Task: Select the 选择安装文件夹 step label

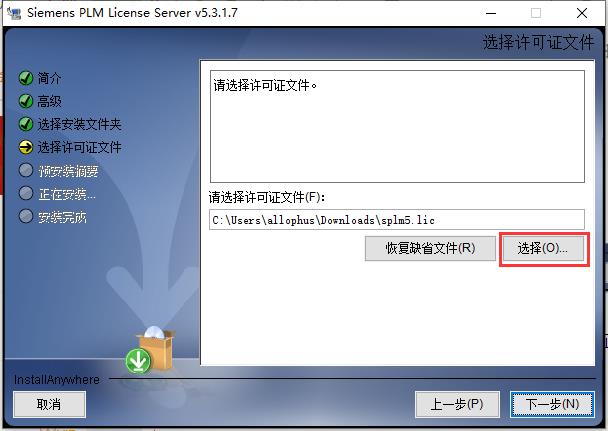Action: tap(79, 124)
